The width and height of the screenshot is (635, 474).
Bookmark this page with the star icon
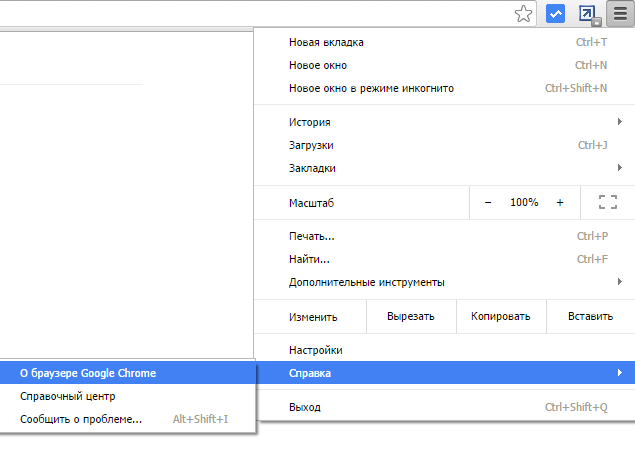click(x=523, y=14)
